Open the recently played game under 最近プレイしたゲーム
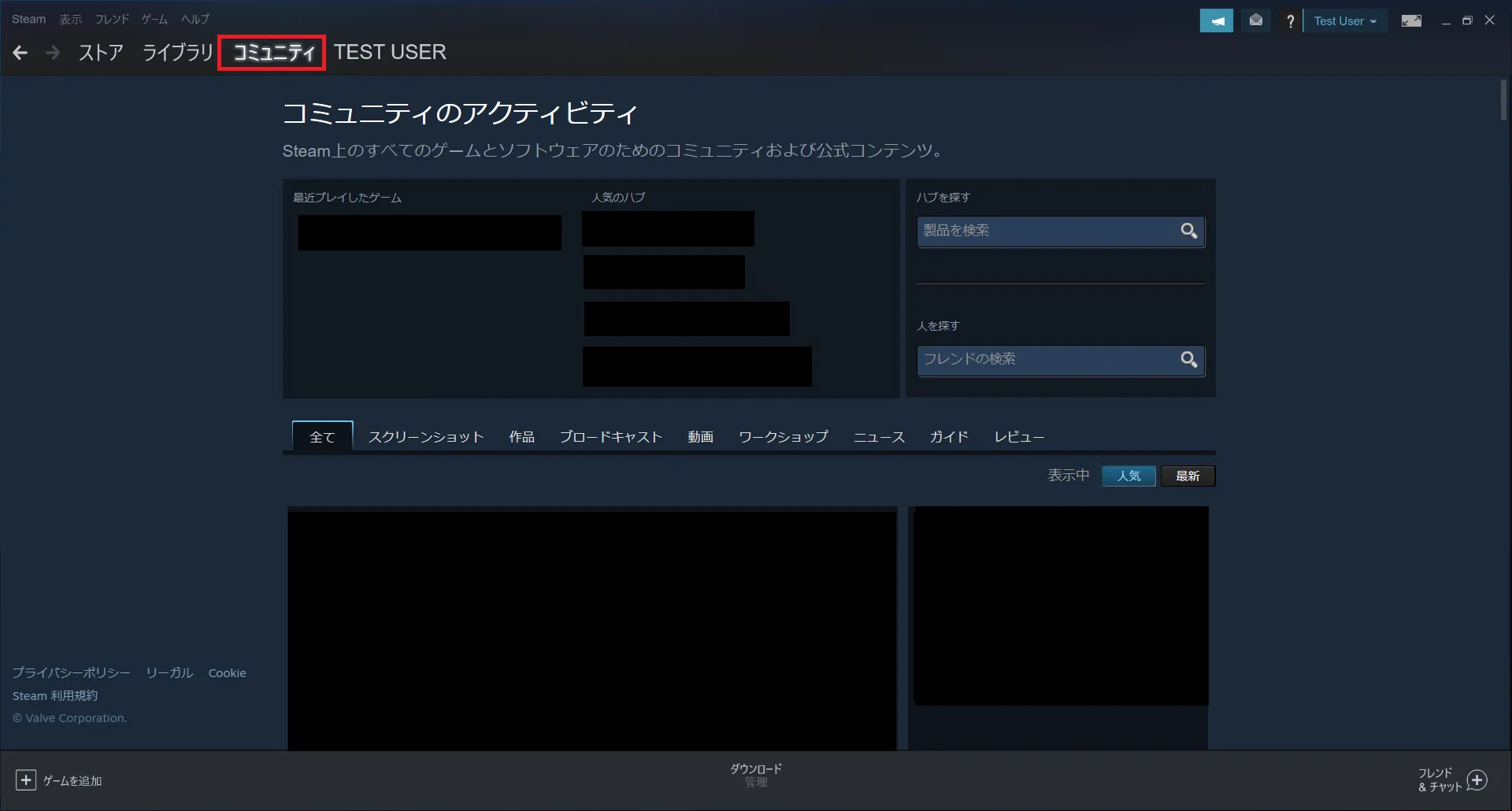This screenshot has width=1512, height=811. (430, 233)
